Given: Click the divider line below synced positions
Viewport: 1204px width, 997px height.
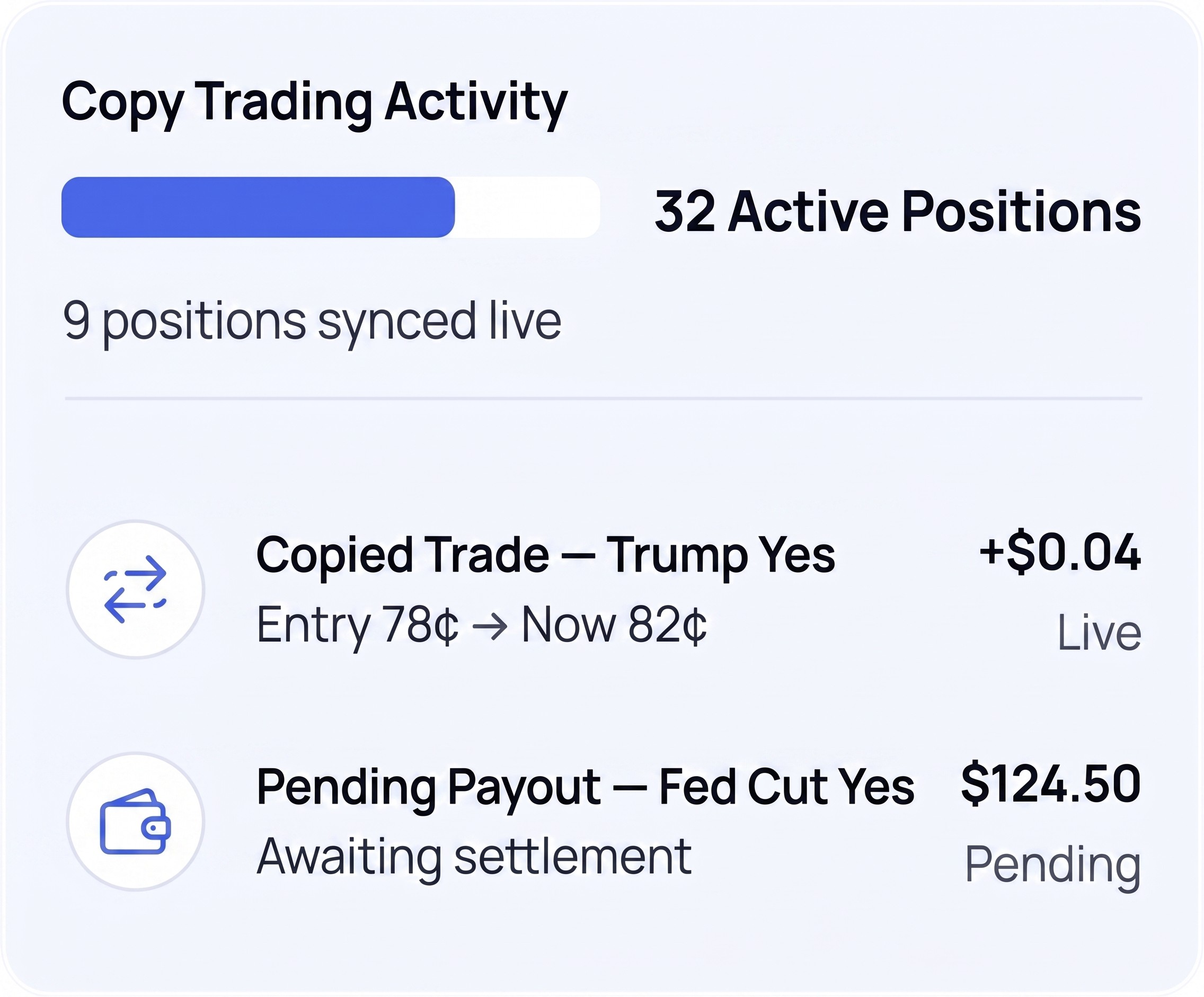Looking at the screenshot, I should (x=603, y=398).
